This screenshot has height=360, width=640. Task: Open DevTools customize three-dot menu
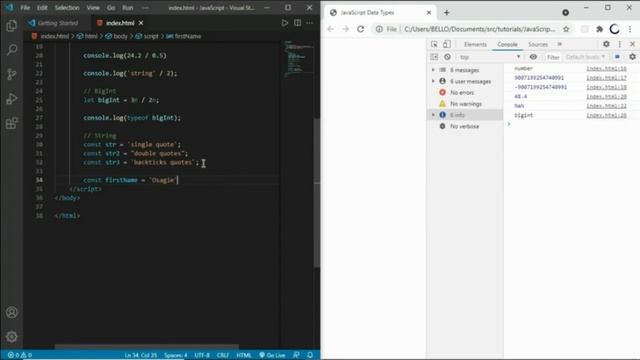tap(620, 44)
